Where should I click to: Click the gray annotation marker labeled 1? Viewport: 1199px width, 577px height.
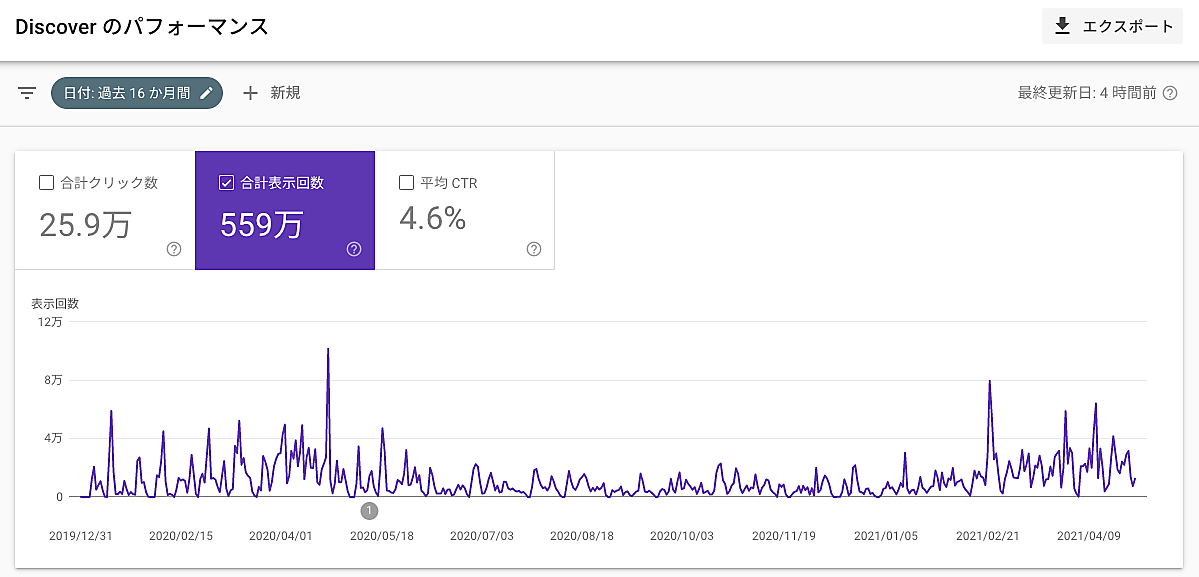click(369, 510)
